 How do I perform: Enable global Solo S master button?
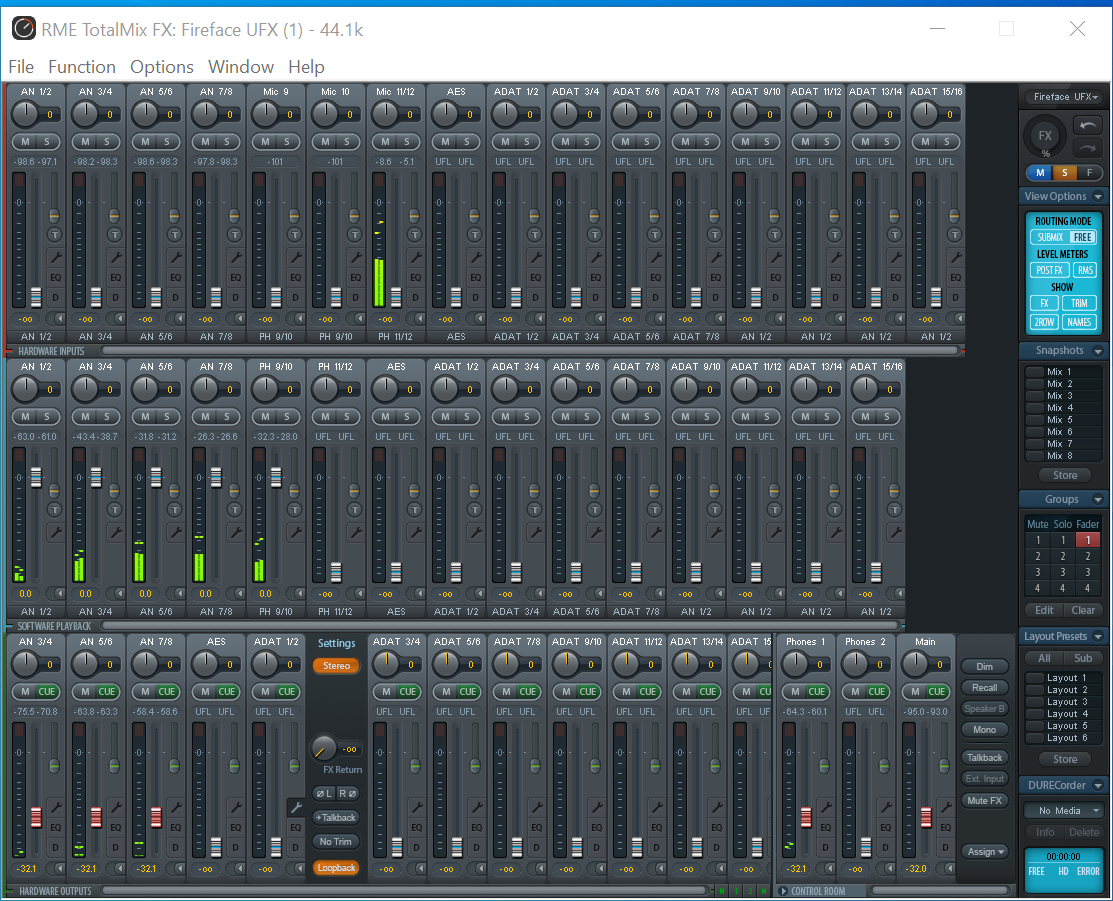click(x=1064, y=173)
